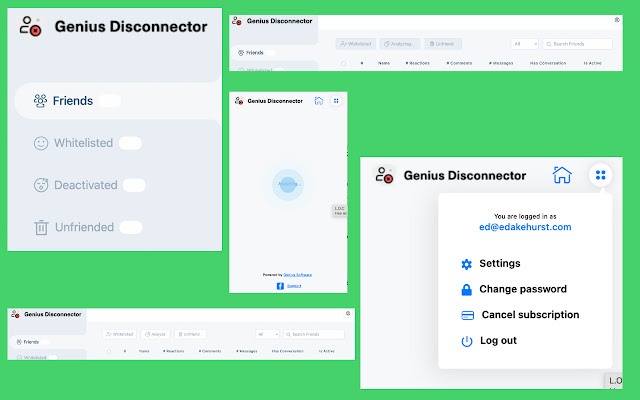The image size is (640, 400).
Task: Click the Whitelisted button next to the Analyze button
Action: pyautogui.click(x=120, y=334)
